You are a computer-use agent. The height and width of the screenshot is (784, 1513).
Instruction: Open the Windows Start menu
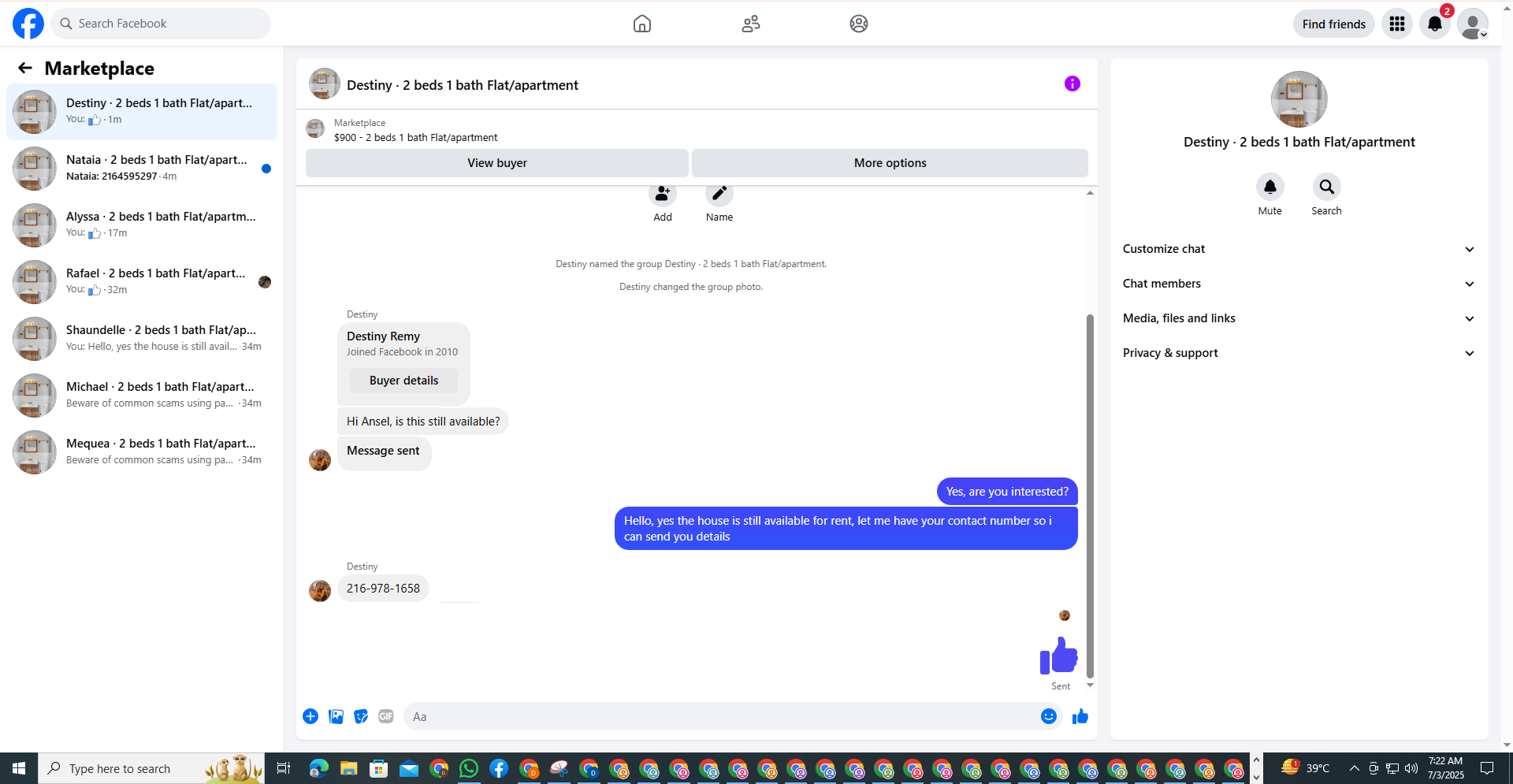19,768
